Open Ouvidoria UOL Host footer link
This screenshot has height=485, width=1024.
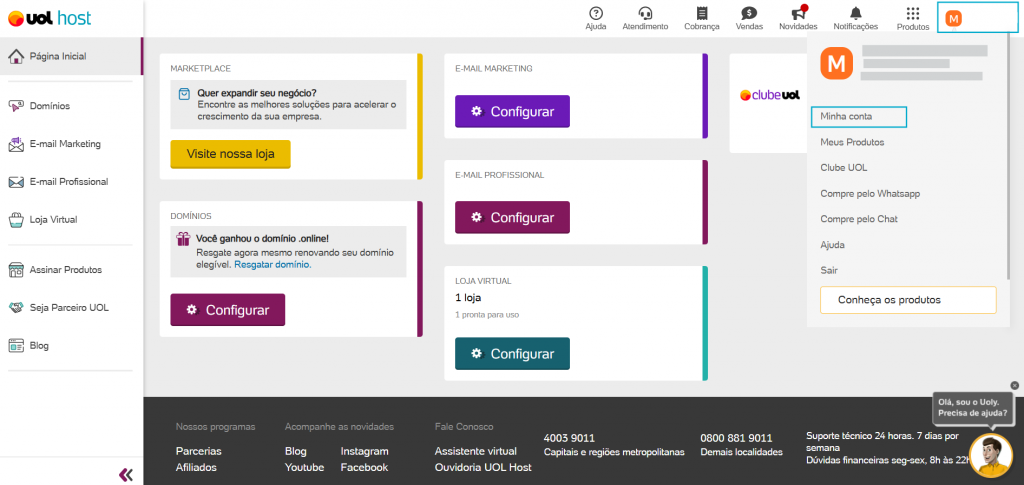click(483, 467)
